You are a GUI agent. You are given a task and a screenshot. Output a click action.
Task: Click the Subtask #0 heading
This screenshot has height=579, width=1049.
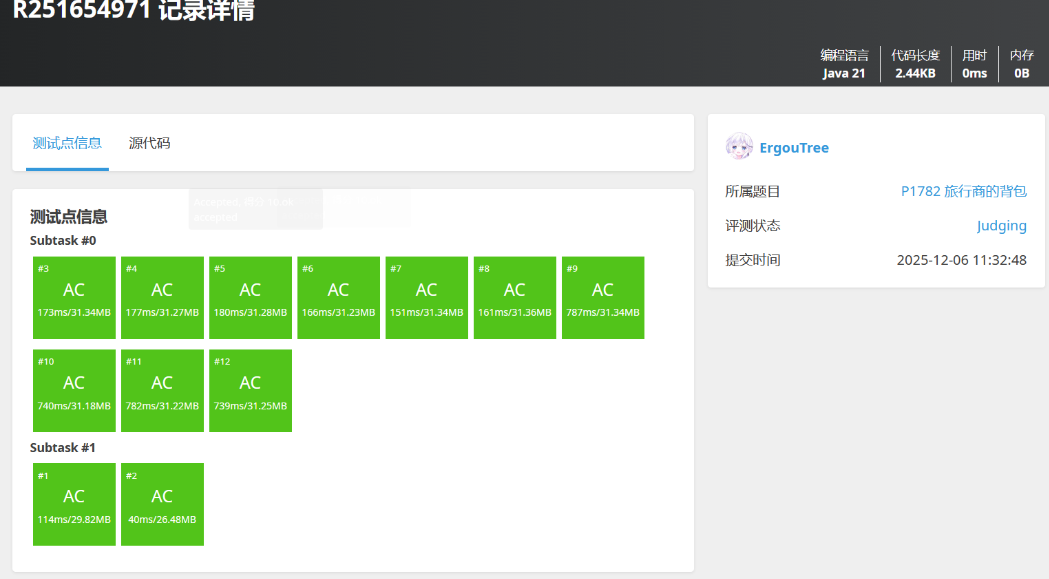coord(62,241)
